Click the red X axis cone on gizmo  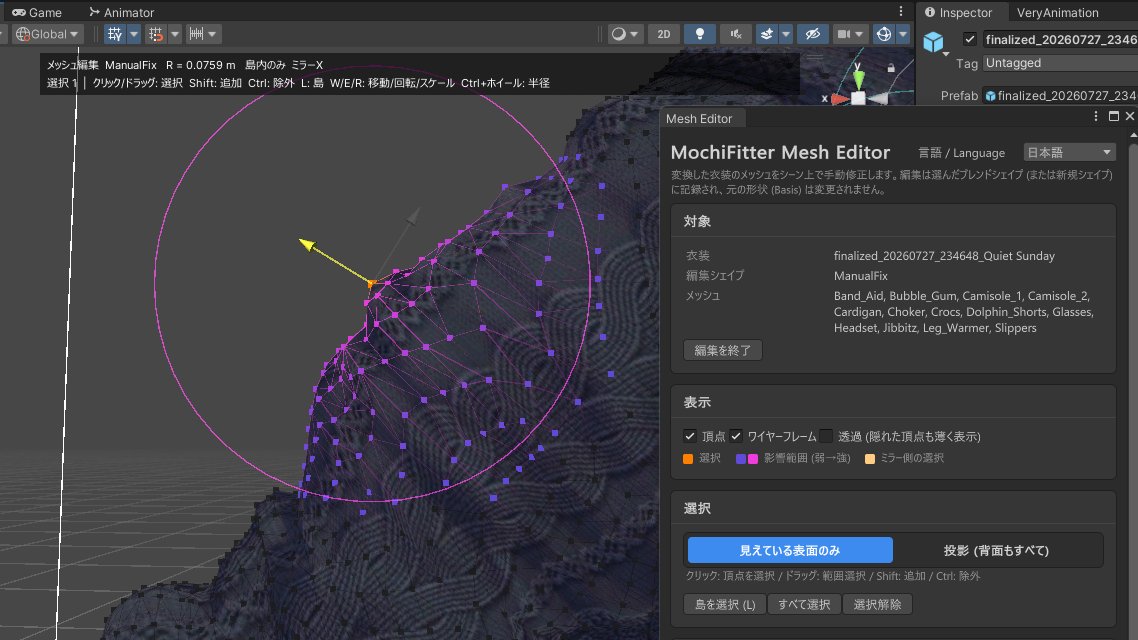839,99
